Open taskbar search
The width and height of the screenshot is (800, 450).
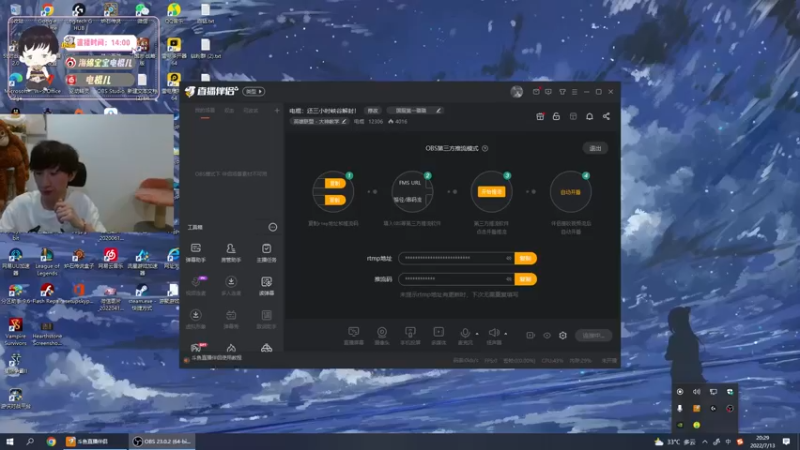30,442
